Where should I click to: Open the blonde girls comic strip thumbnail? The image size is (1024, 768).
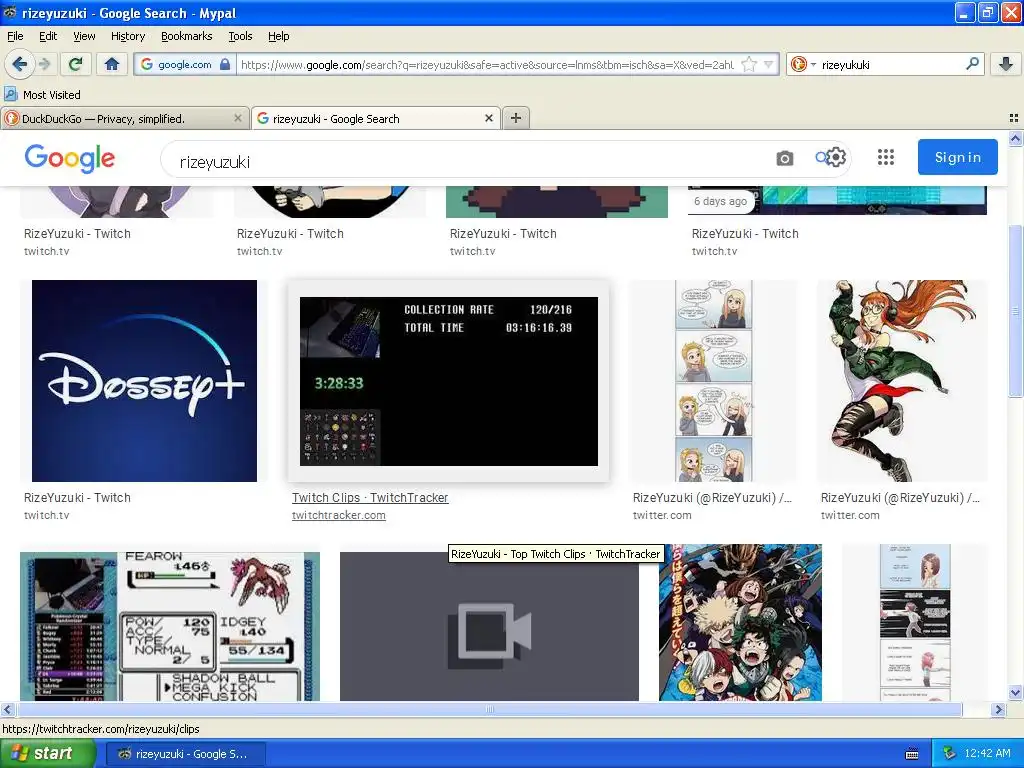point(713,381)
